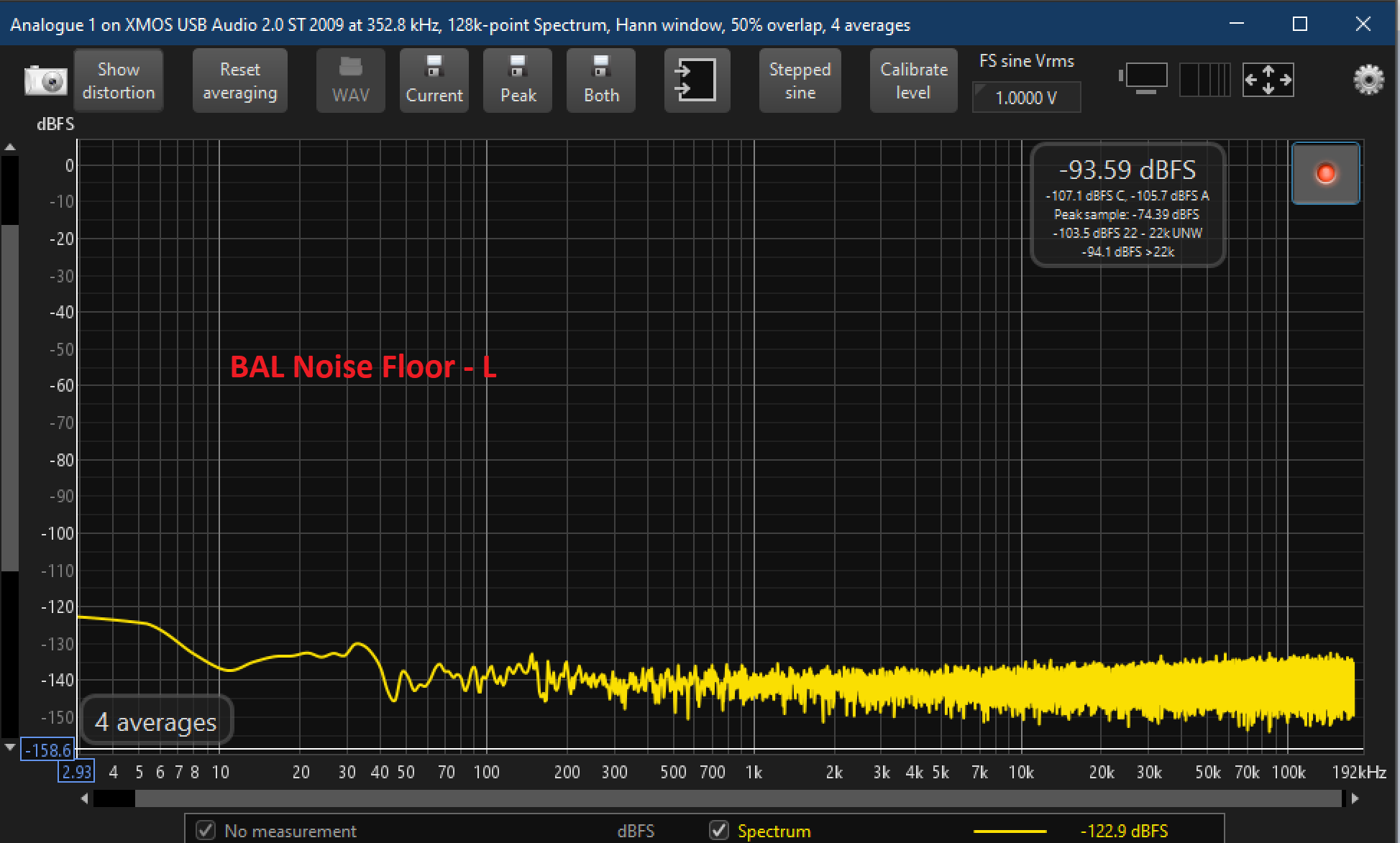Click the dBFS axis label
1400x843 pixels.
click(x=55, y=124)
